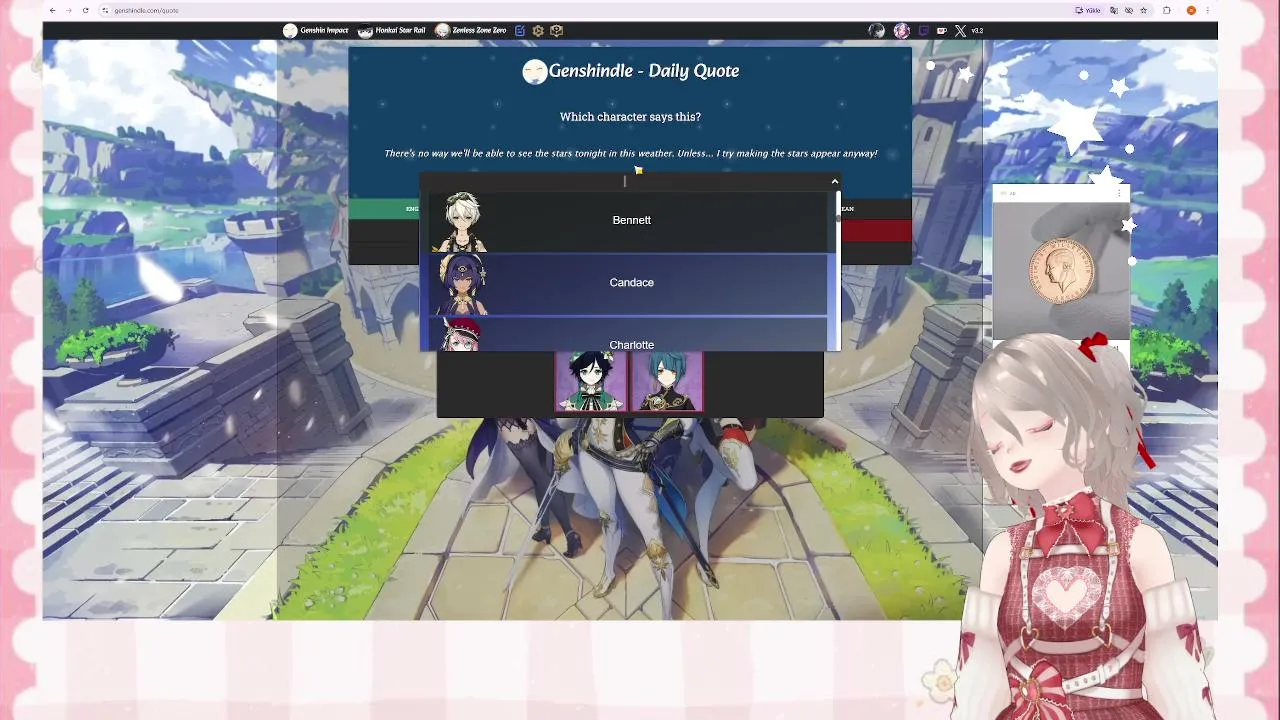Image resolution: width=1280 pixels, height=720 pixels.
Task: Click the grey round avatar icon in header
Action: pos(877,31)
